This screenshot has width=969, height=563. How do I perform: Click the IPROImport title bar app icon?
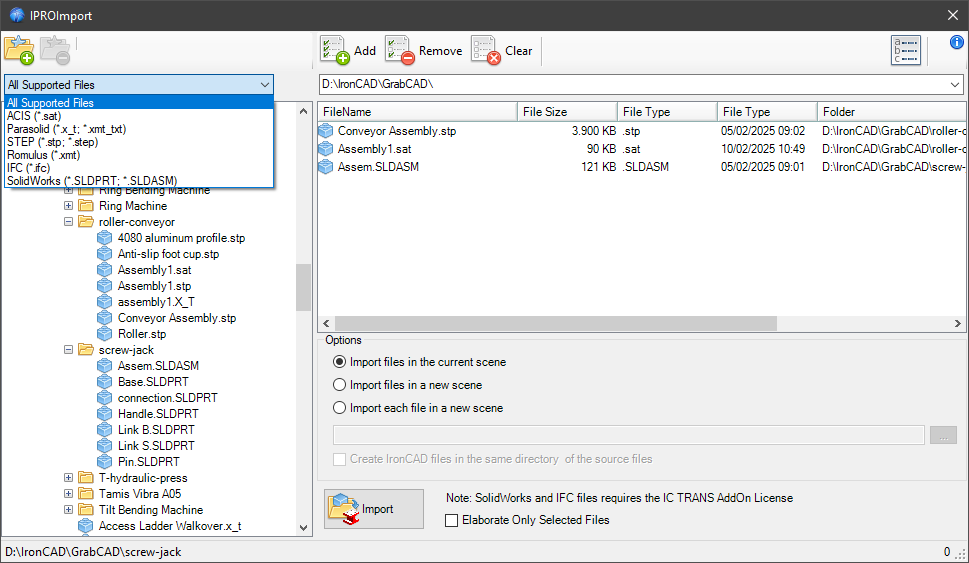17,15
